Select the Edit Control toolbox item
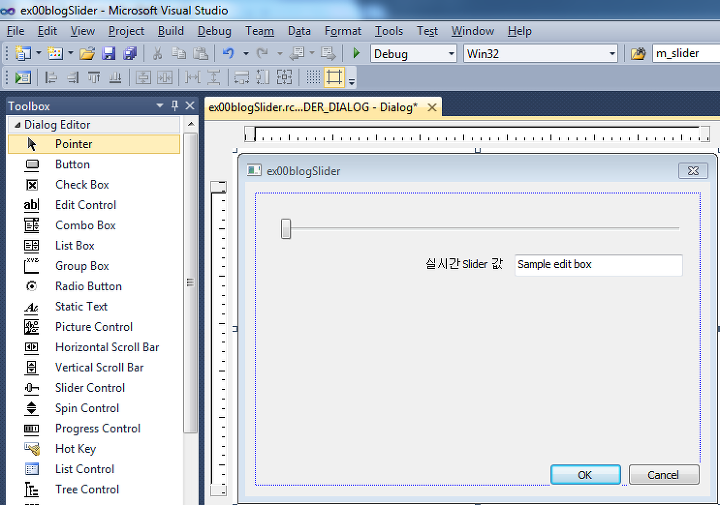 (94, 205)
